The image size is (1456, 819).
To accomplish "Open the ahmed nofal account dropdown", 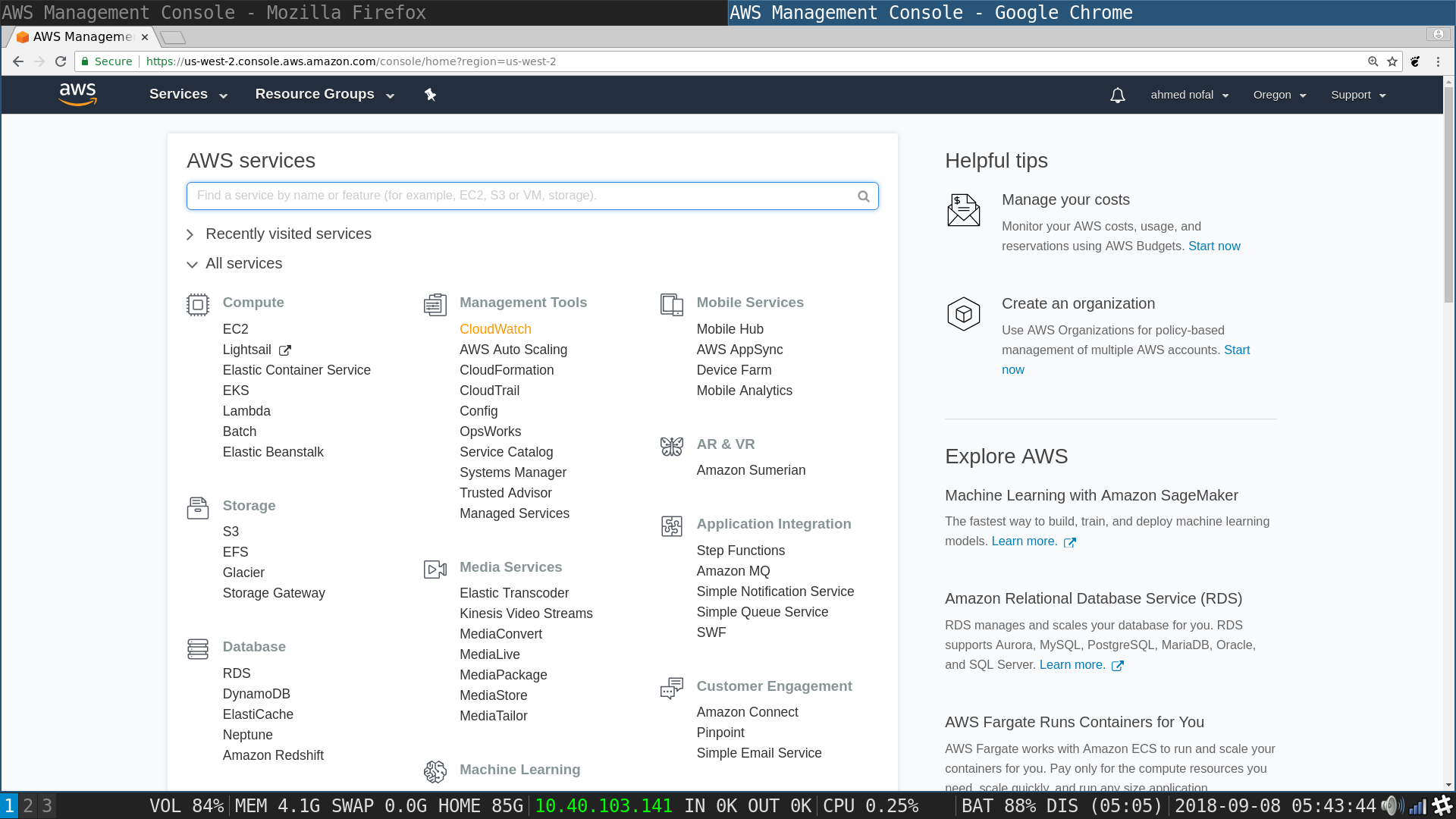I will (1189, 95).
